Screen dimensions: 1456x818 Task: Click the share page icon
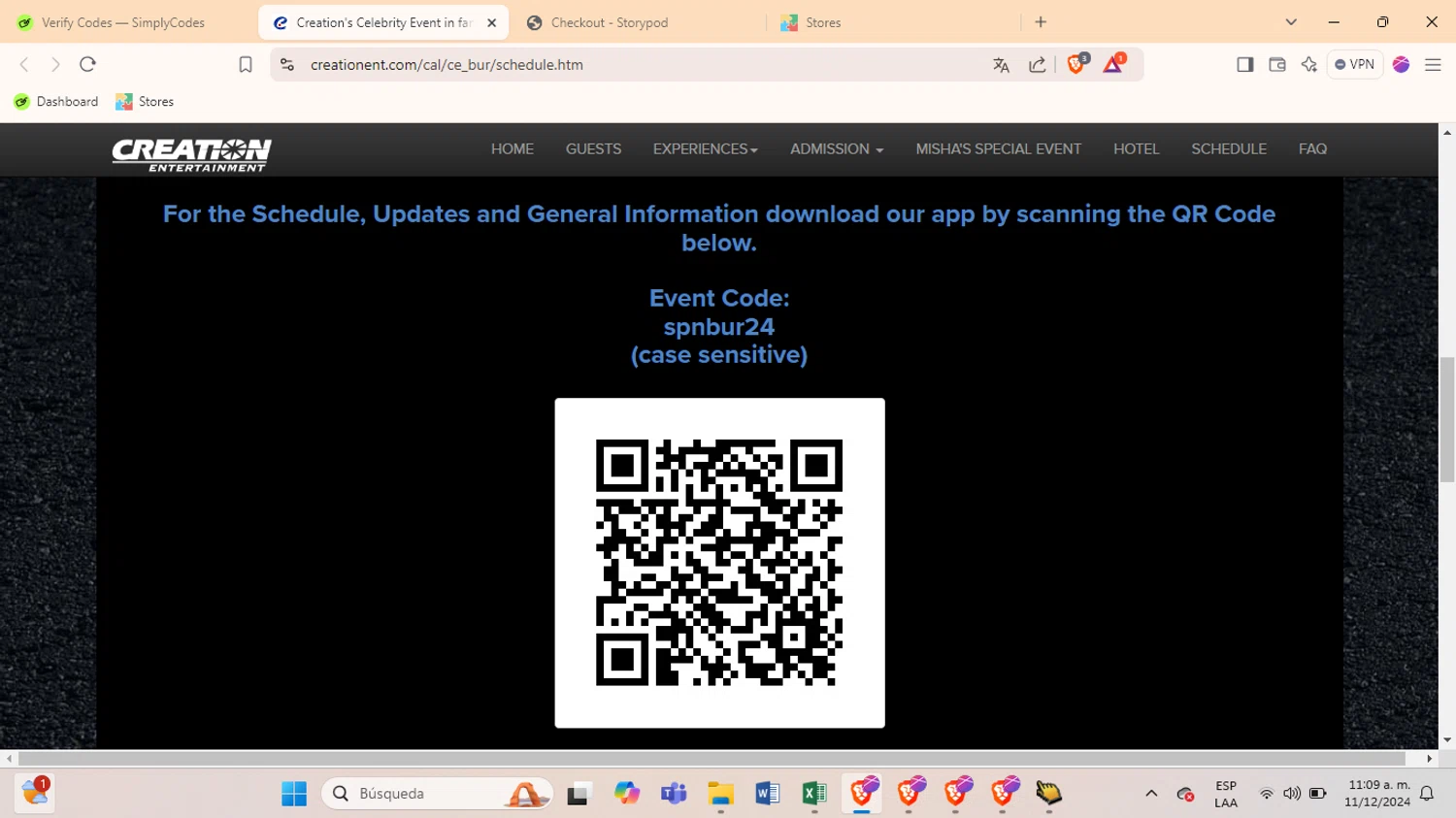click(1038, 64)
